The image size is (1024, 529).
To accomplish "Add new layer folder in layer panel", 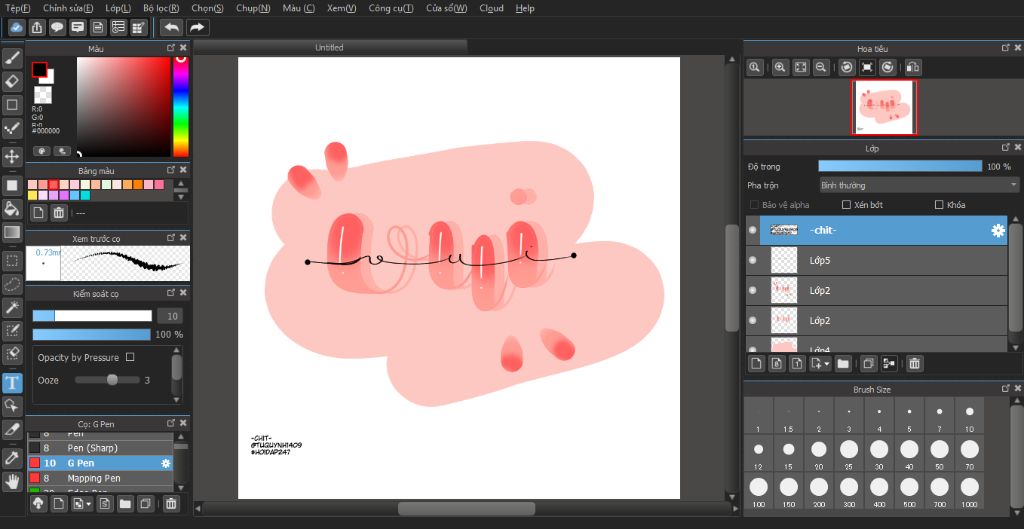I will click(843, 364).
